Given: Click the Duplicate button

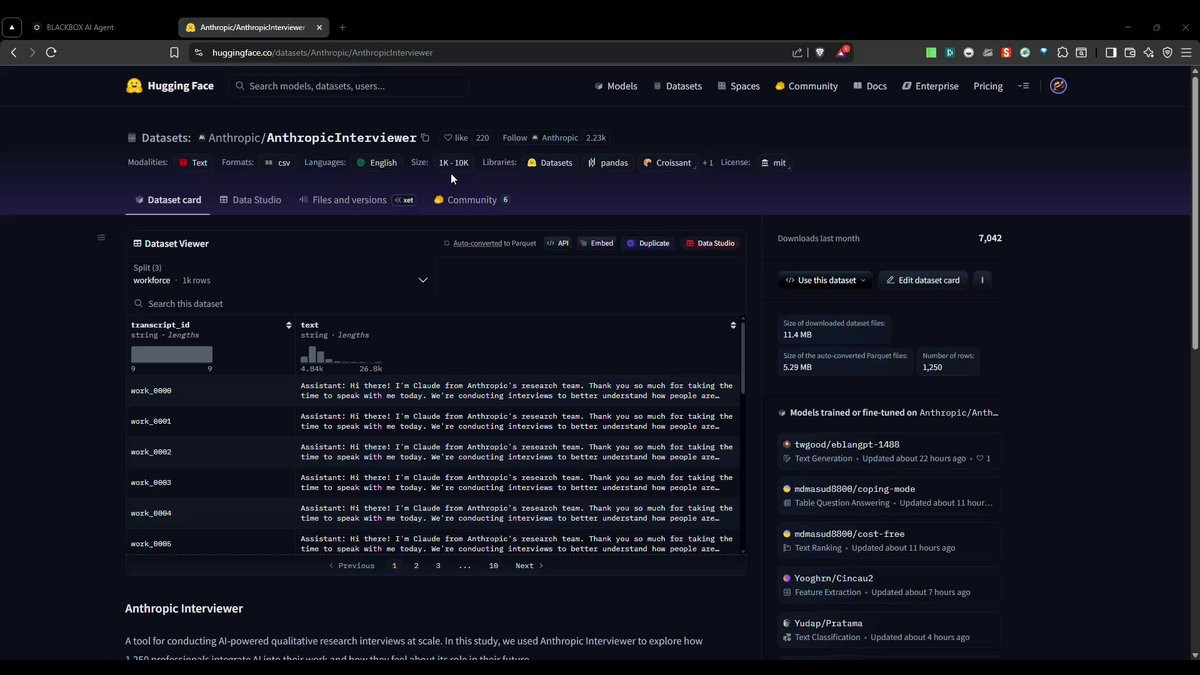Looking at the screenshot, I should point(648,243).
